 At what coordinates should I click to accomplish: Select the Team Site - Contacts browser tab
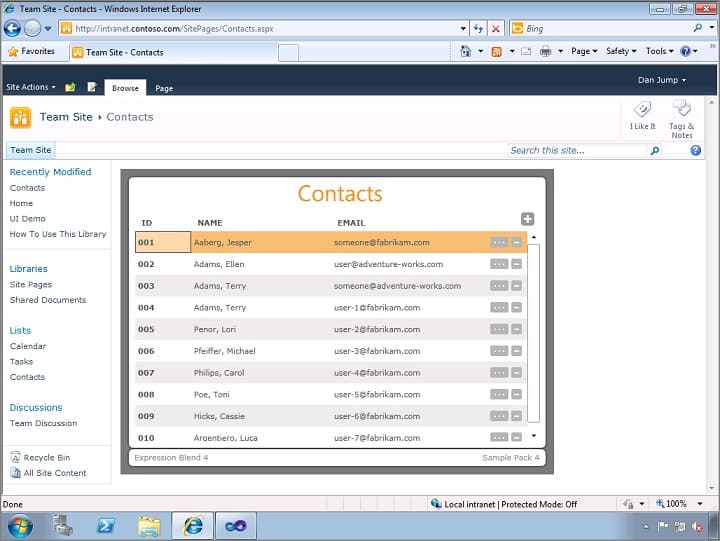pos(173,52)
